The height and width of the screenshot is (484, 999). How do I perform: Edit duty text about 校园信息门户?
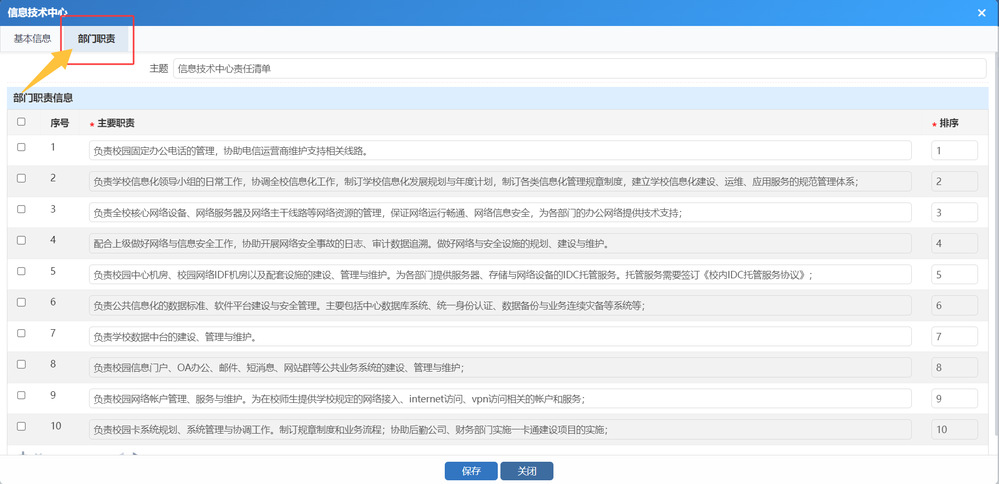[500, 367]
